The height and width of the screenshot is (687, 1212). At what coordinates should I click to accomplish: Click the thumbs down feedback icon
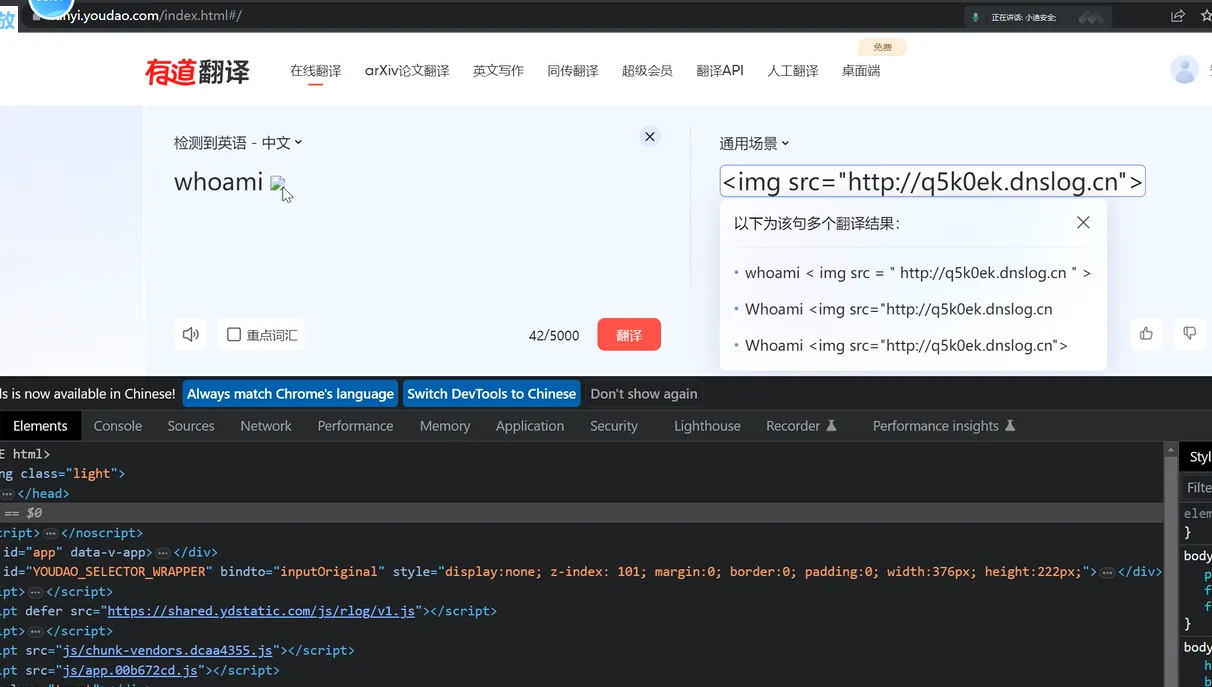(1189, 334)
